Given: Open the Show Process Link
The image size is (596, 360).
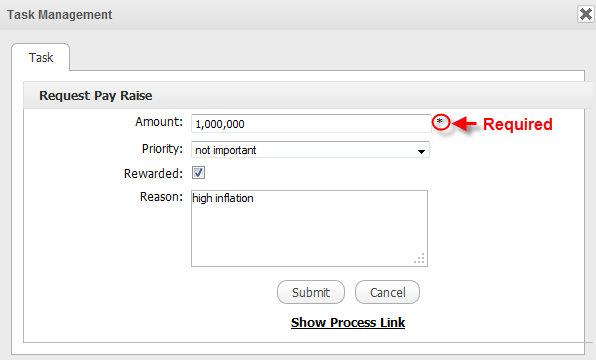Looking at the screenshot, I should [x=348, y=323].
